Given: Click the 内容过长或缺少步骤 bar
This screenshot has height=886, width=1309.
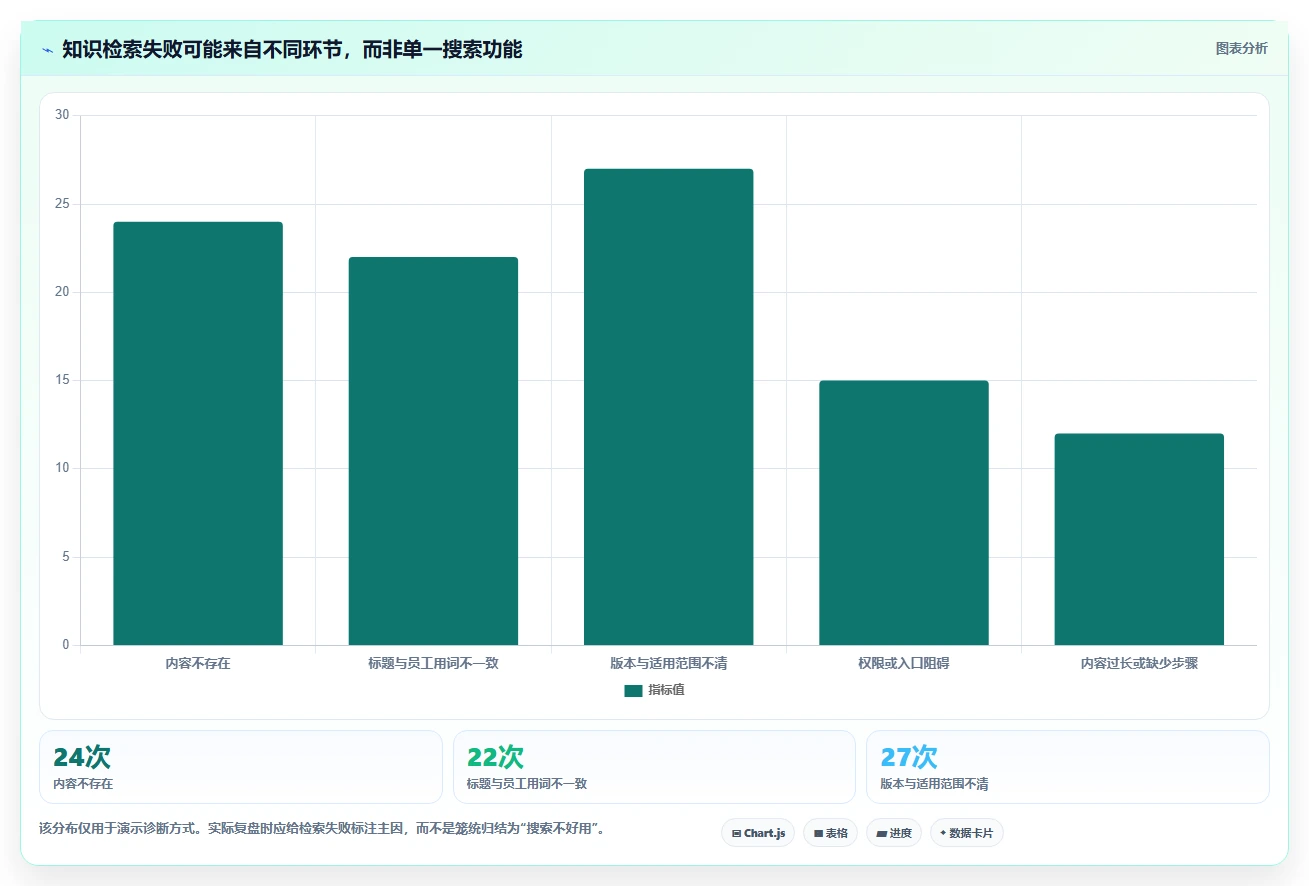Looking at the screenshot, I should [x=1139, y=539].
